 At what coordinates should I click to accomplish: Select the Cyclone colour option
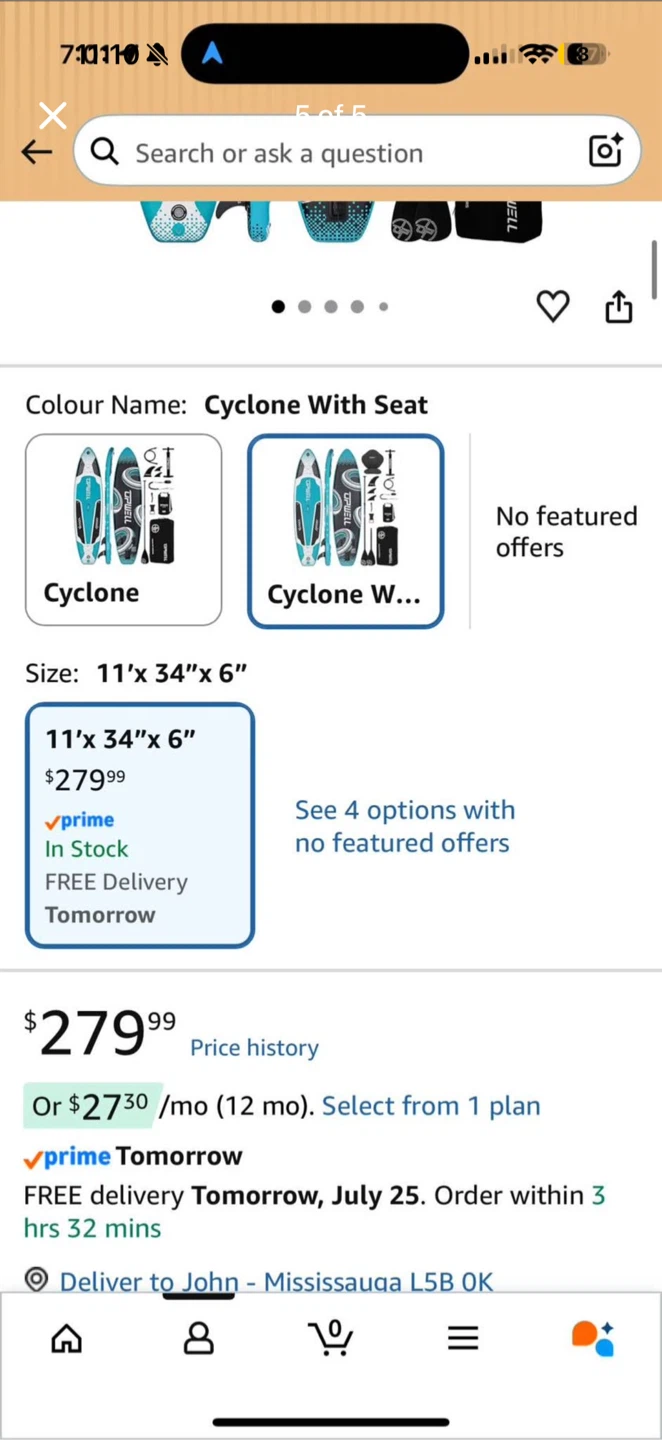[124, 530]
